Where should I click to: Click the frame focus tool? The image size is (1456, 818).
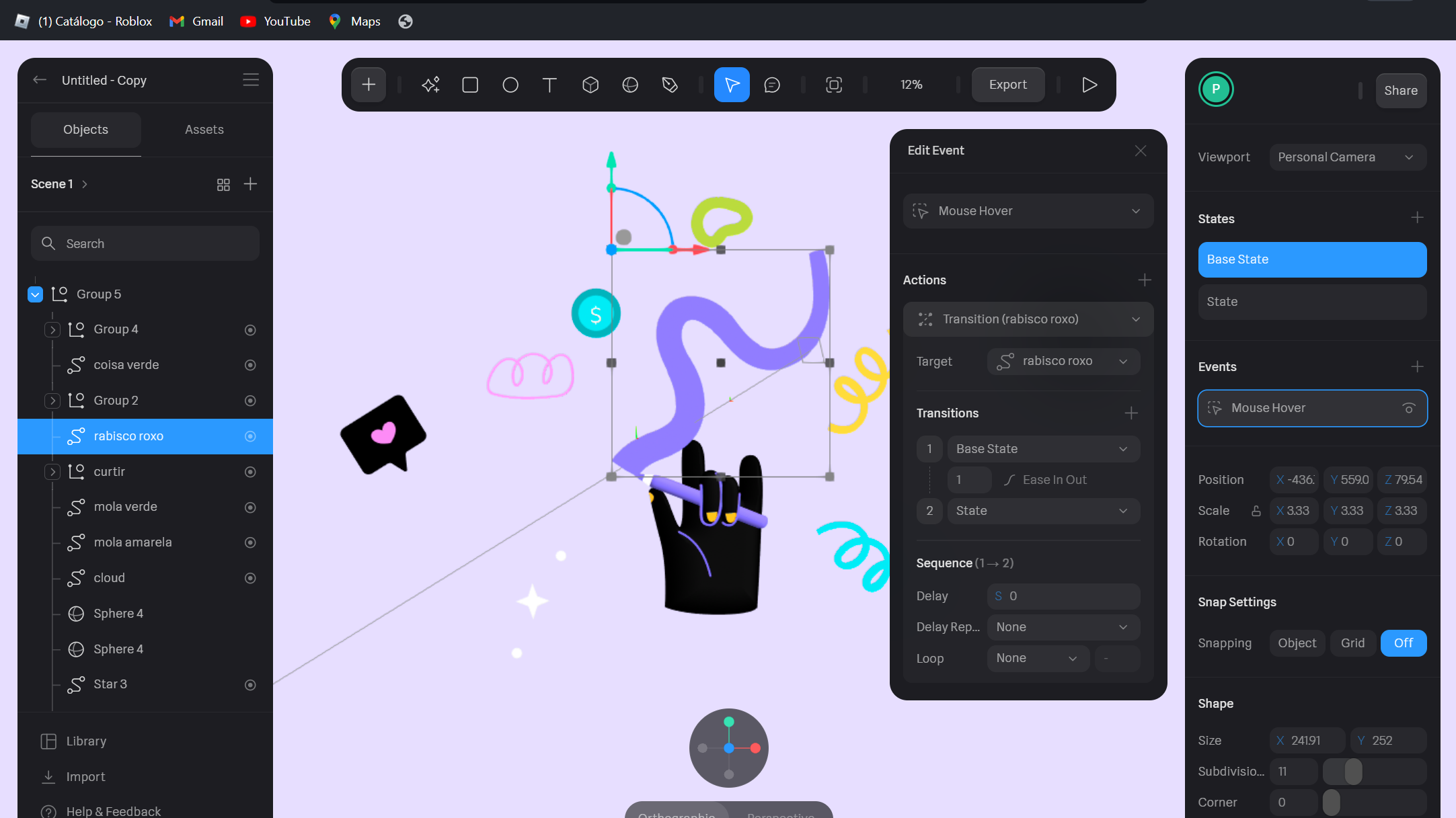click(834, 85)
